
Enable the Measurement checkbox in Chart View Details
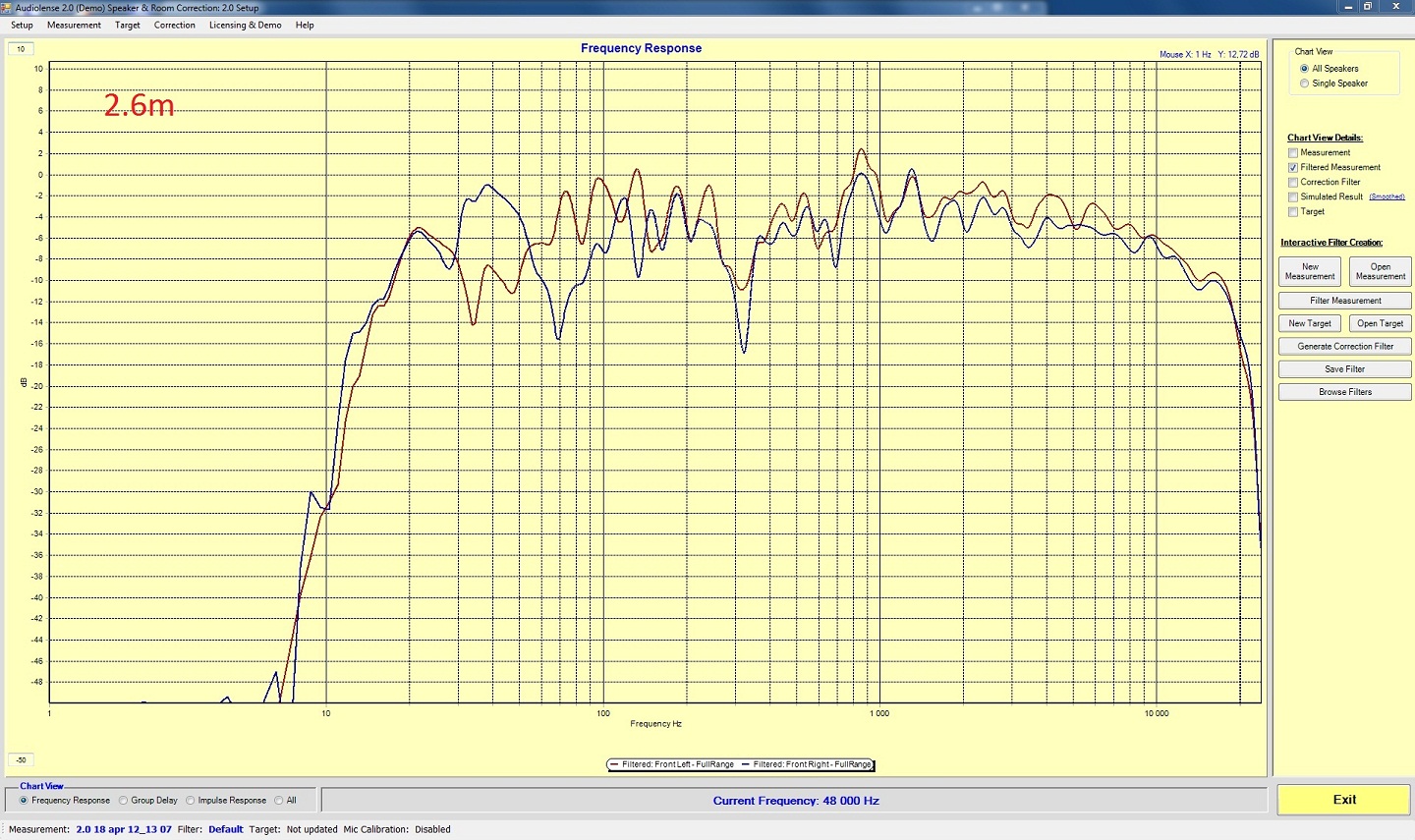[x=1293, y=153]
